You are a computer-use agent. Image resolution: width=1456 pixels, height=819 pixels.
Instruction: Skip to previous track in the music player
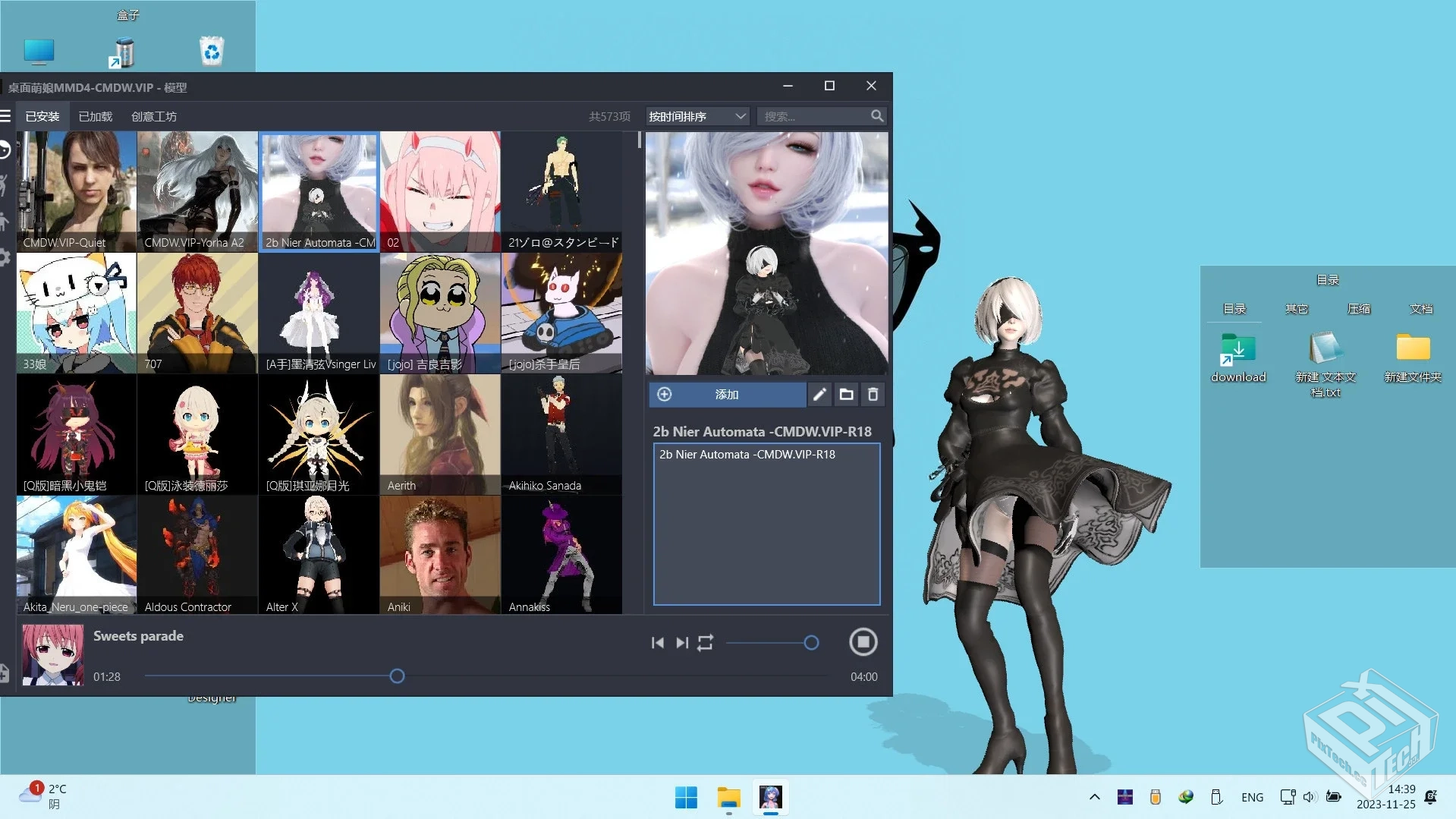point(657,642)
